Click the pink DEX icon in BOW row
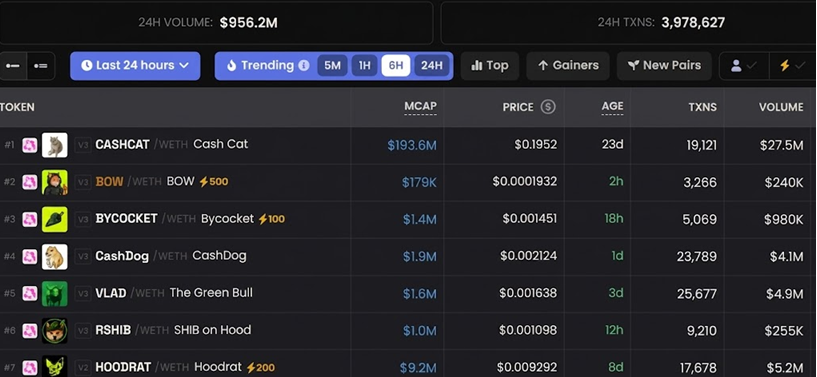 (30, 182)
